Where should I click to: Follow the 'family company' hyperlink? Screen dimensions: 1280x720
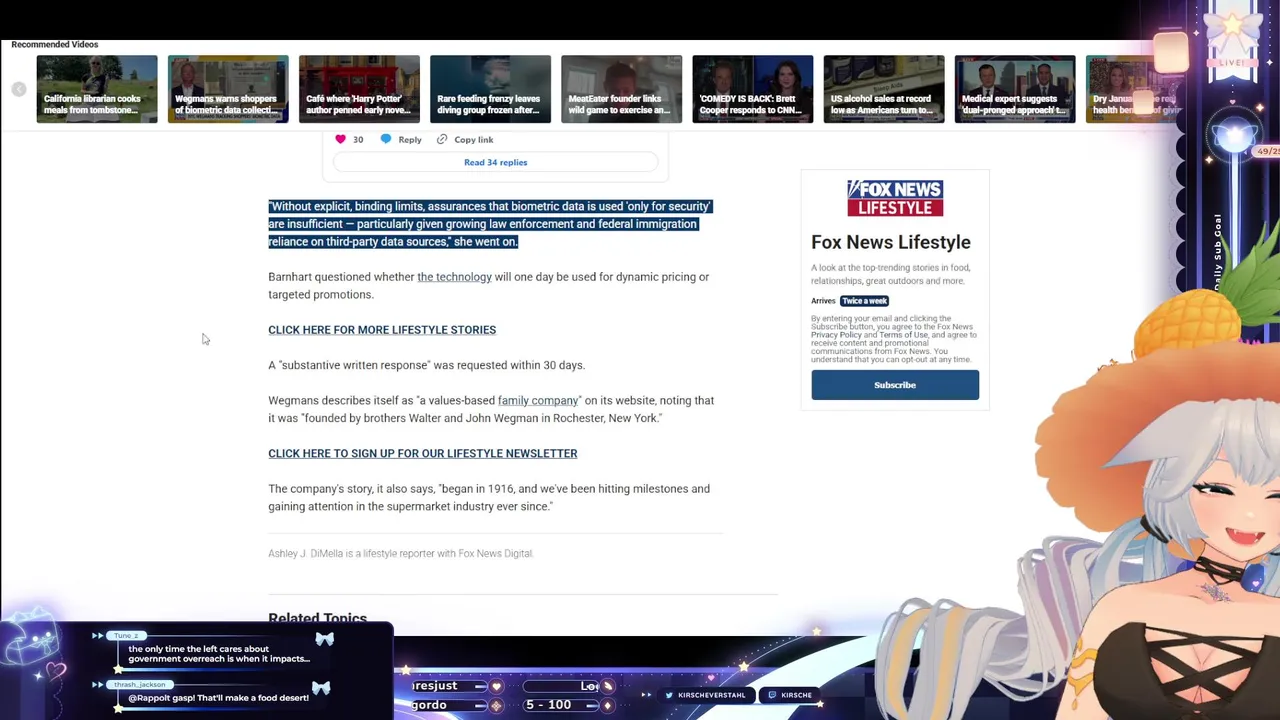[x=538, y=401]
